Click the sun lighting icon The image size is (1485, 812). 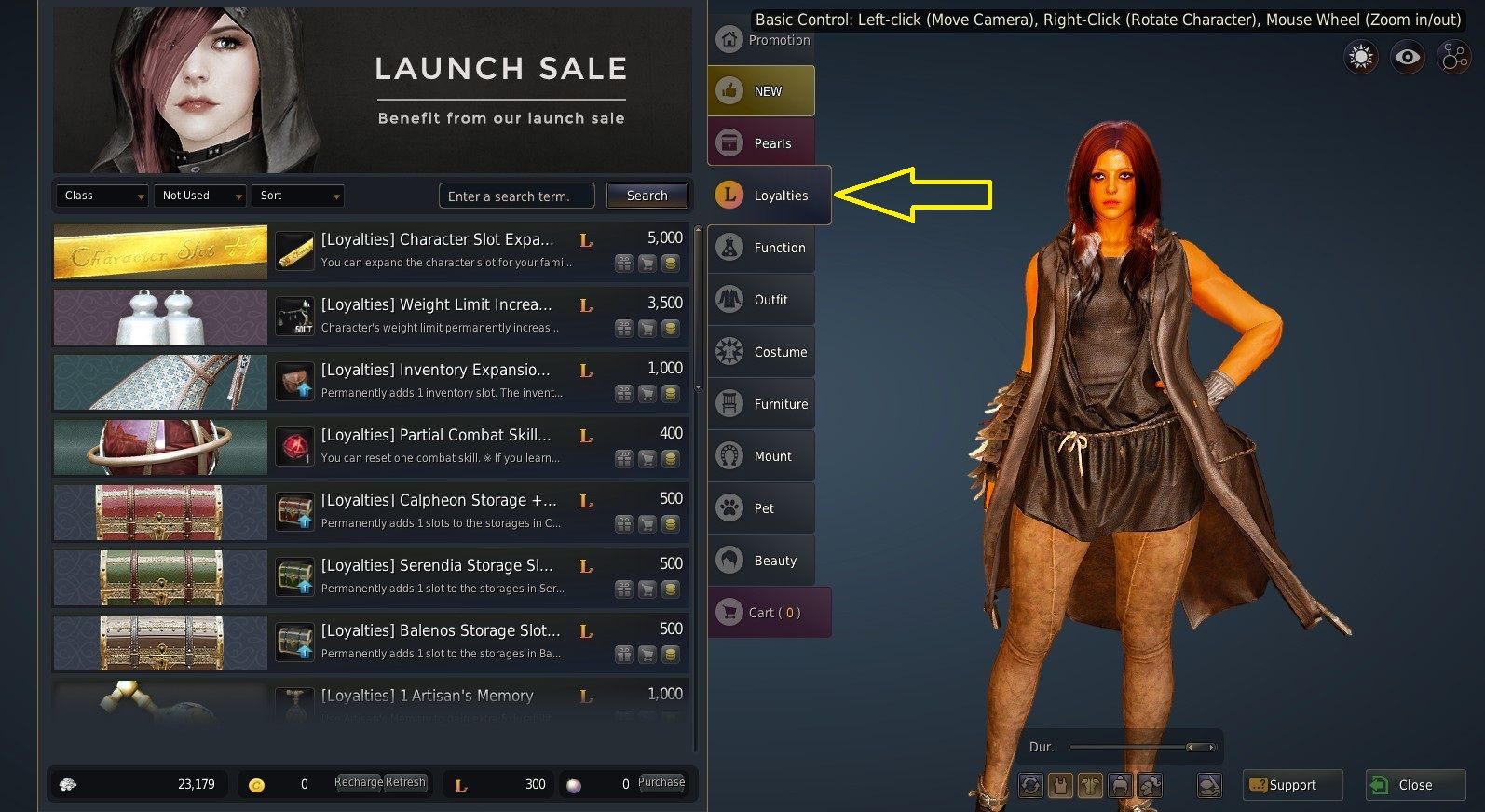click(1361, 58)
